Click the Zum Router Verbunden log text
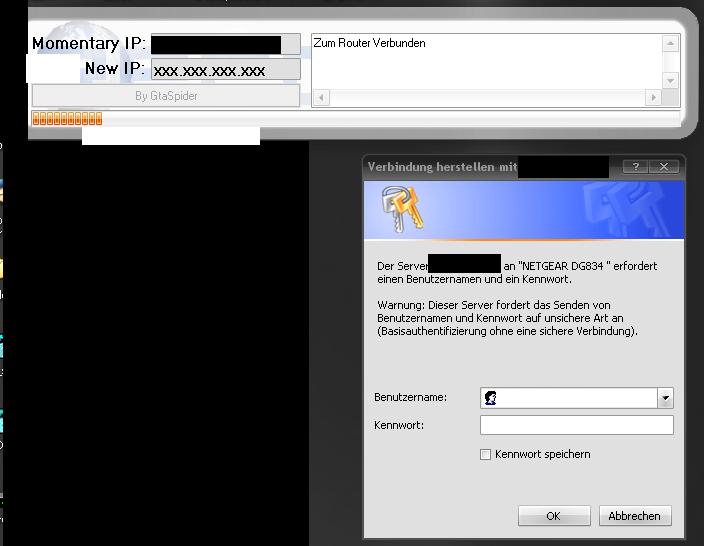Screen dimensions: 704x546 369,44
